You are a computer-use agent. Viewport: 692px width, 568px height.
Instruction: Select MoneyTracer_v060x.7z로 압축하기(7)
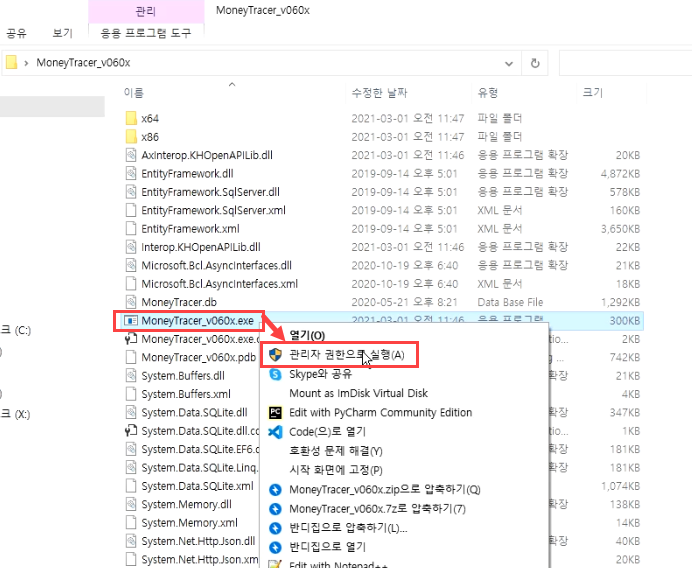point(377,509)
